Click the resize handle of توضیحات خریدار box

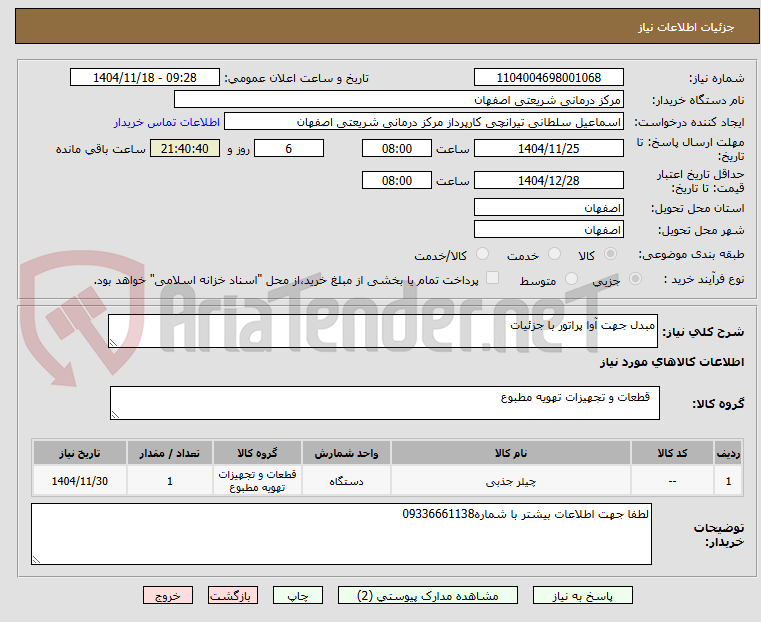[36, 560]
